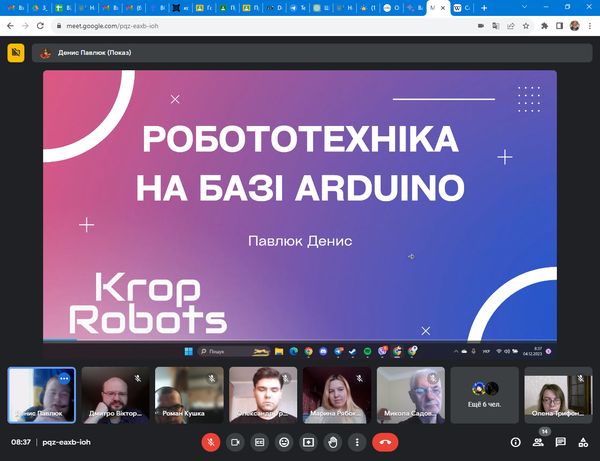The height and width of the screenshot is (461, 600).
Task: Open the in-call chat panel
Action: tap(561, 441)
